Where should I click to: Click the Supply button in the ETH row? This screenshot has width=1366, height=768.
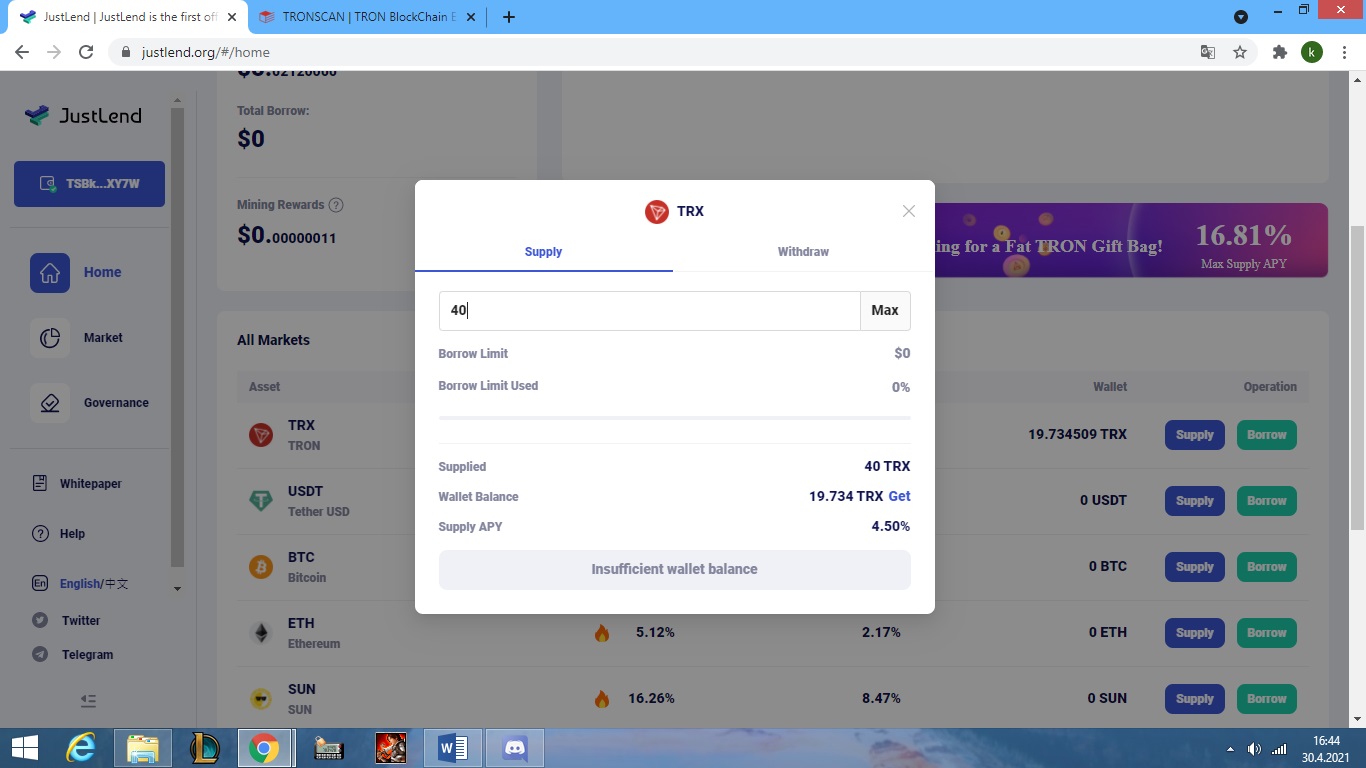pyautogui.click(x=1195, y=633)
